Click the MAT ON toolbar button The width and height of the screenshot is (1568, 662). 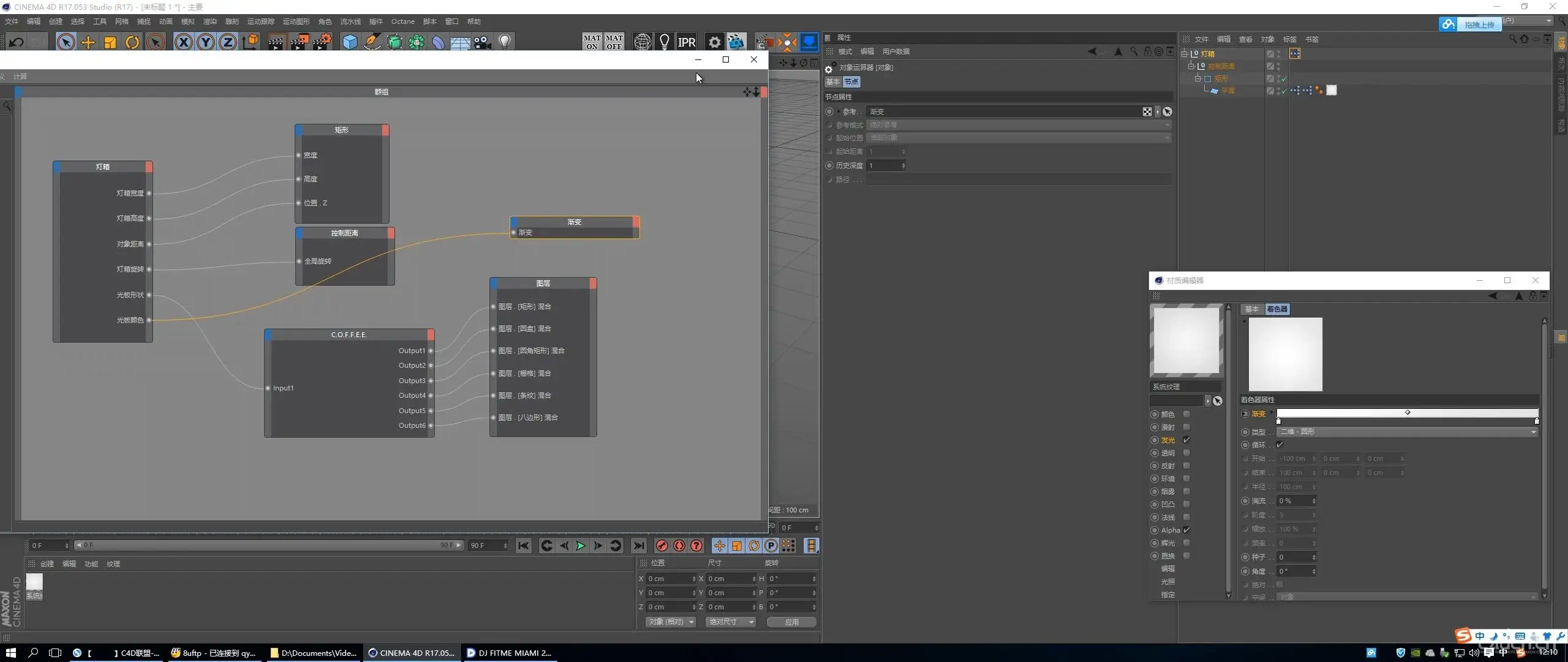click(x=592, y=42)
